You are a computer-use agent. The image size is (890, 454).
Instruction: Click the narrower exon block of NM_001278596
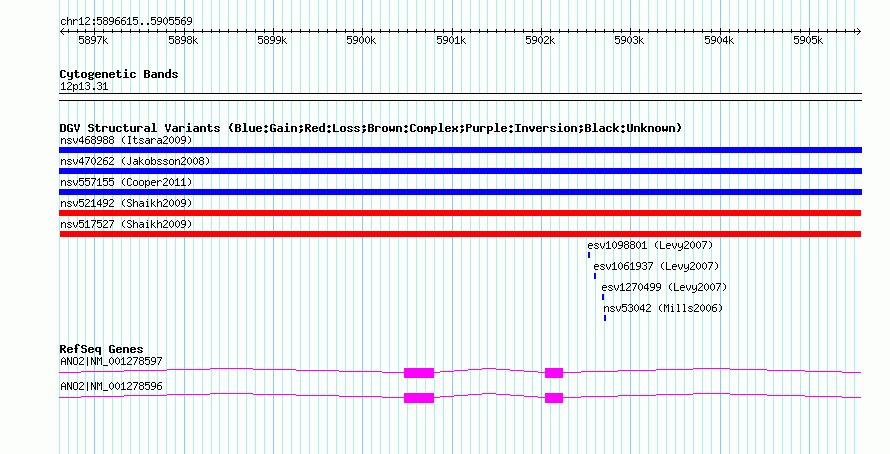coord(554,398)
